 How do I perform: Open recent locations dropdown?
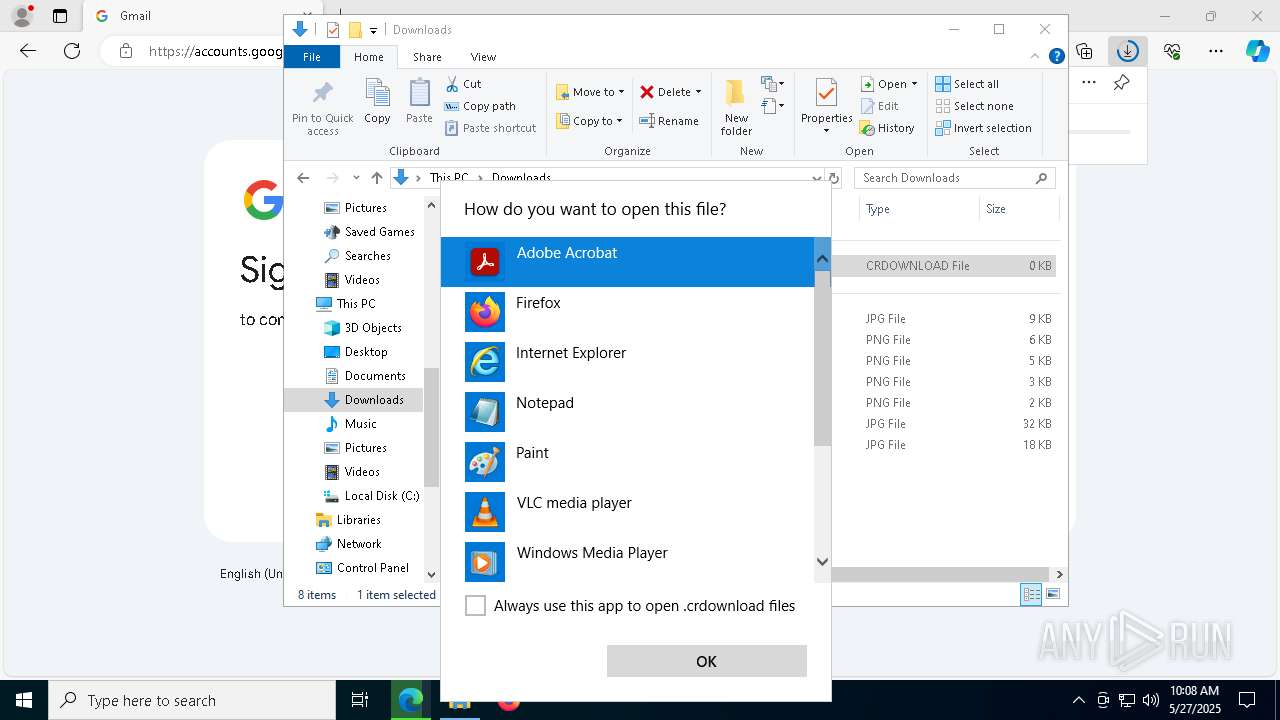tap(356, 178)
